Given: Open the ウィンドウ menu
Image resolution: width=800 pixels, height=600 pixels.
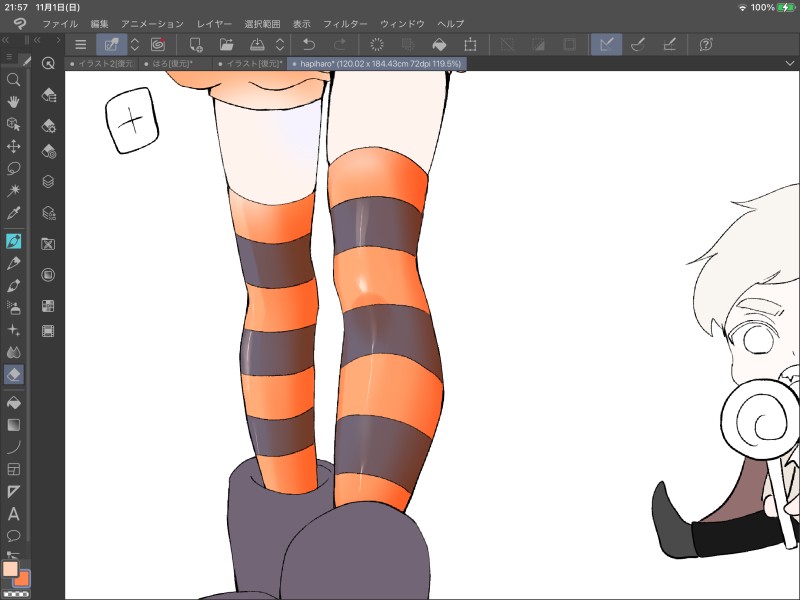Looking at the screenshot, I should (402, 23).
